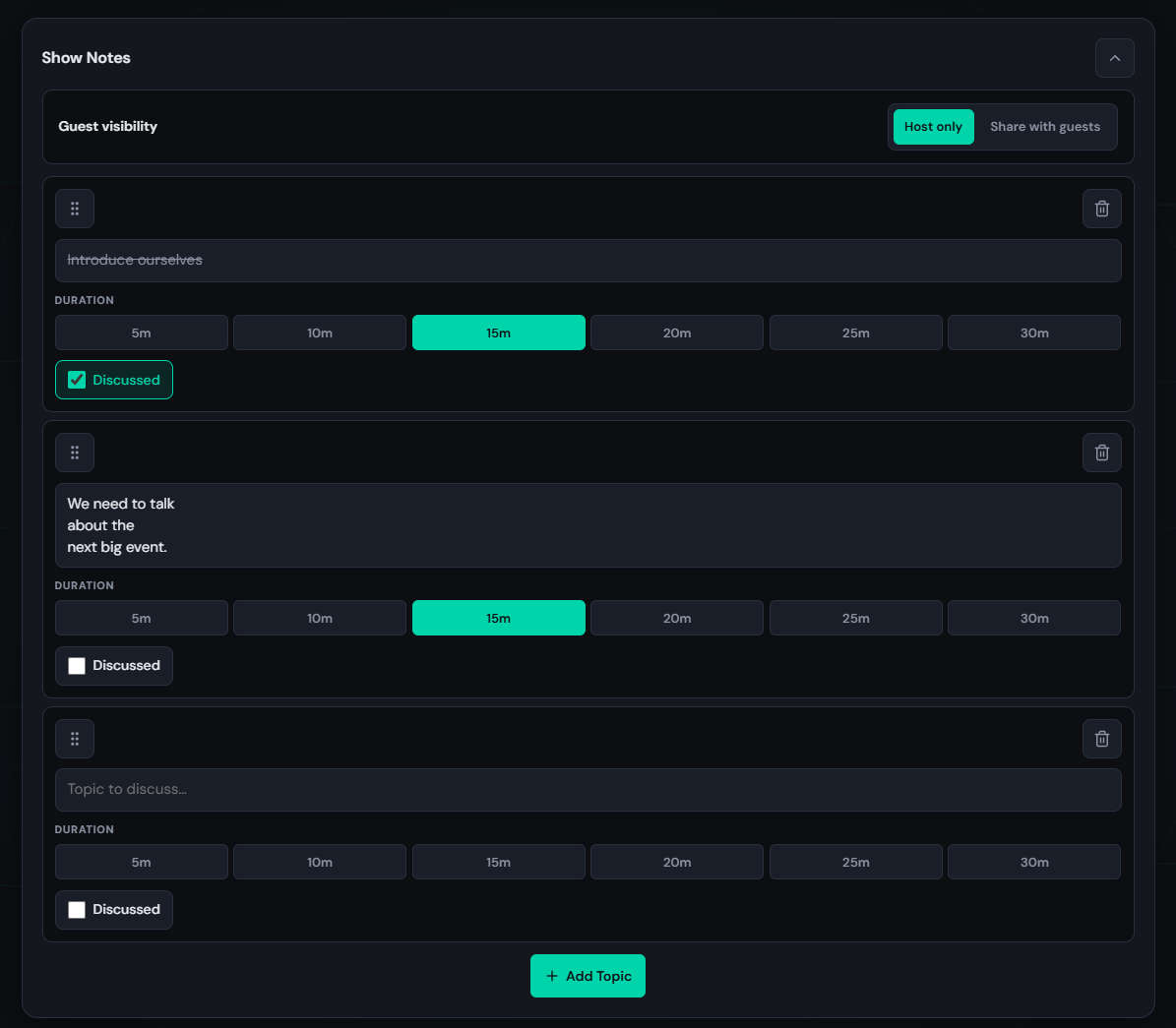Add a new topic with Add Topic button
This screenshot has width=1176, height=1028.
coord(588,976)
